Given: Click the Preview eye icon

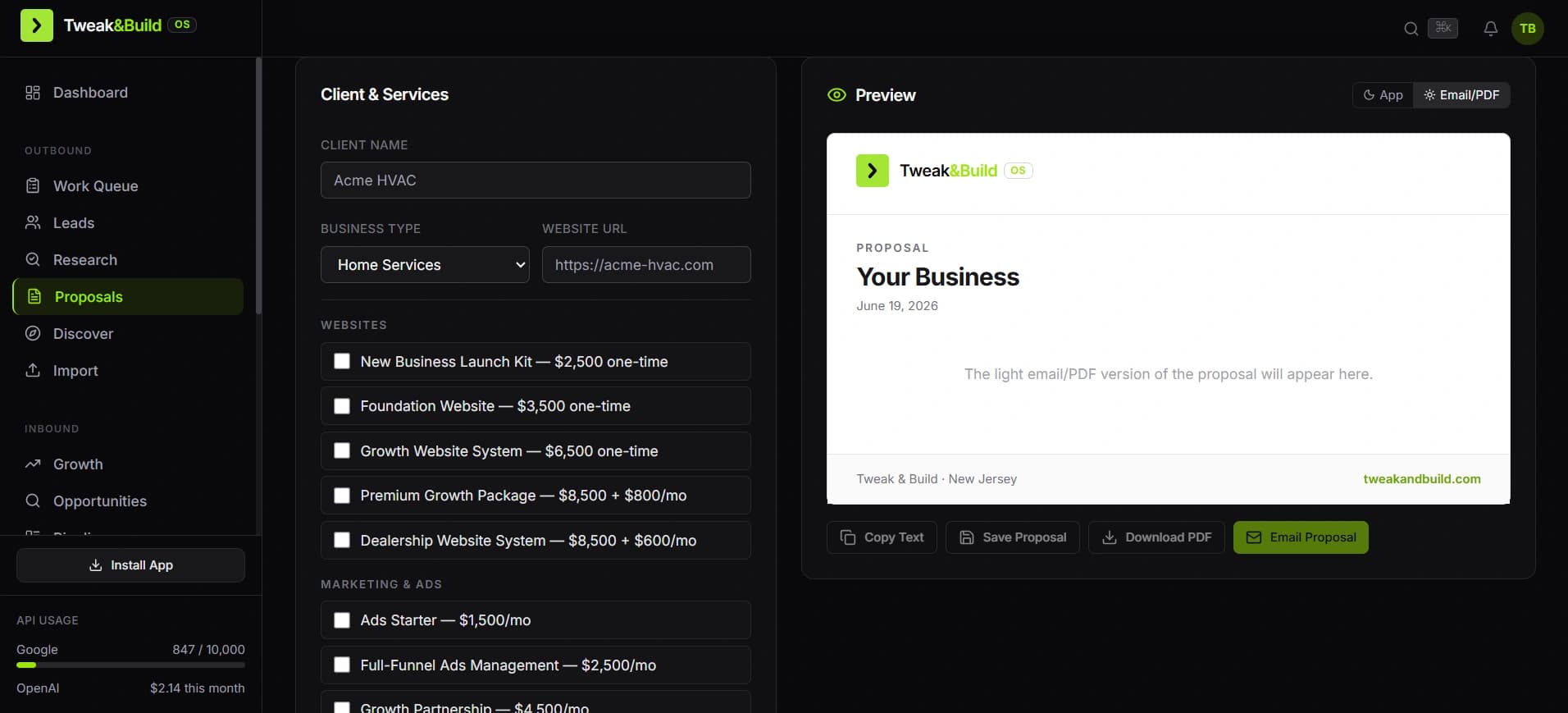Looking at the screenshot, I should pos(836,95).
